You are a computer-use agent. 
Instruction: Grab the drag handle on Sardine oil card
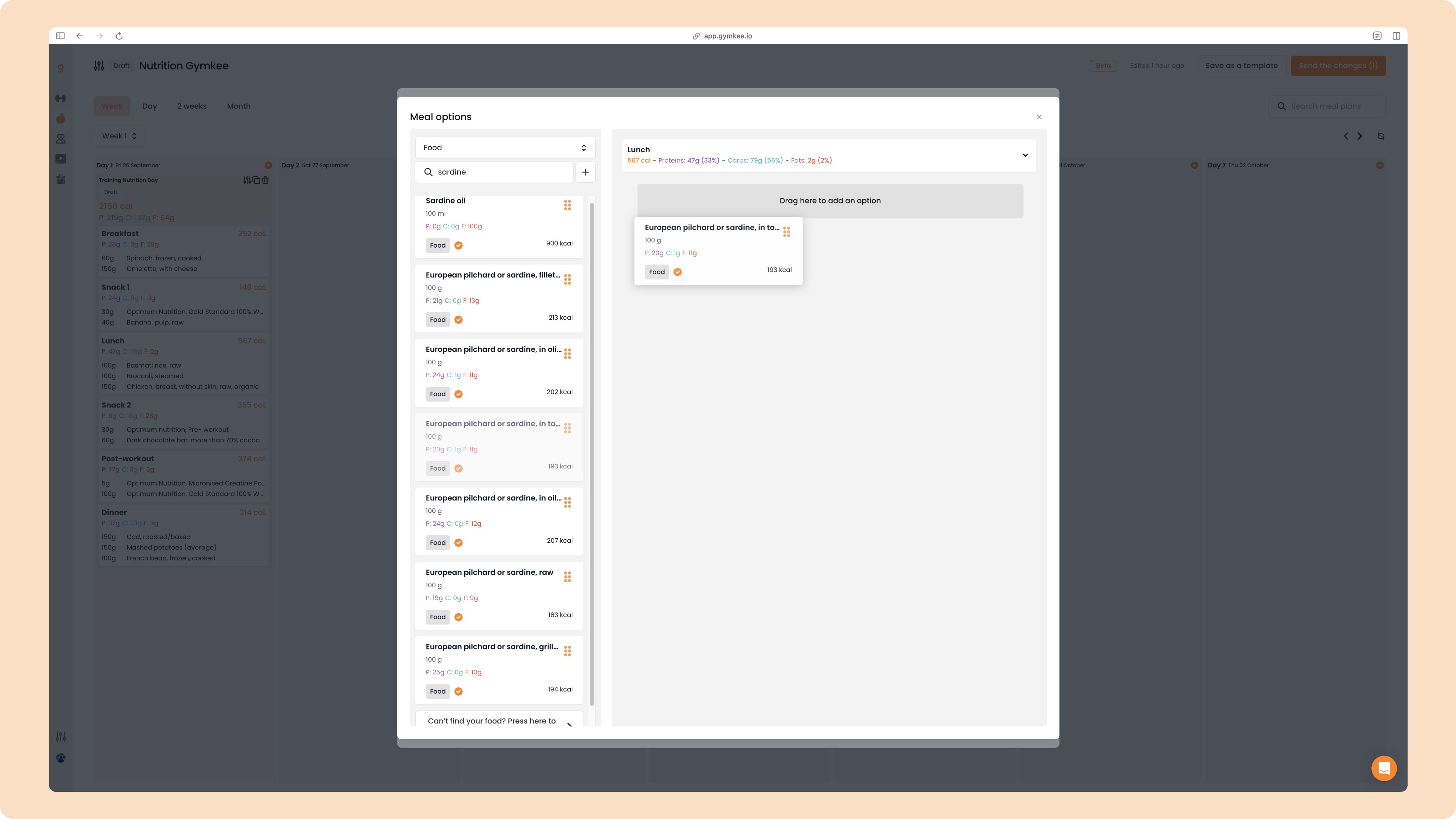(567, 205)
